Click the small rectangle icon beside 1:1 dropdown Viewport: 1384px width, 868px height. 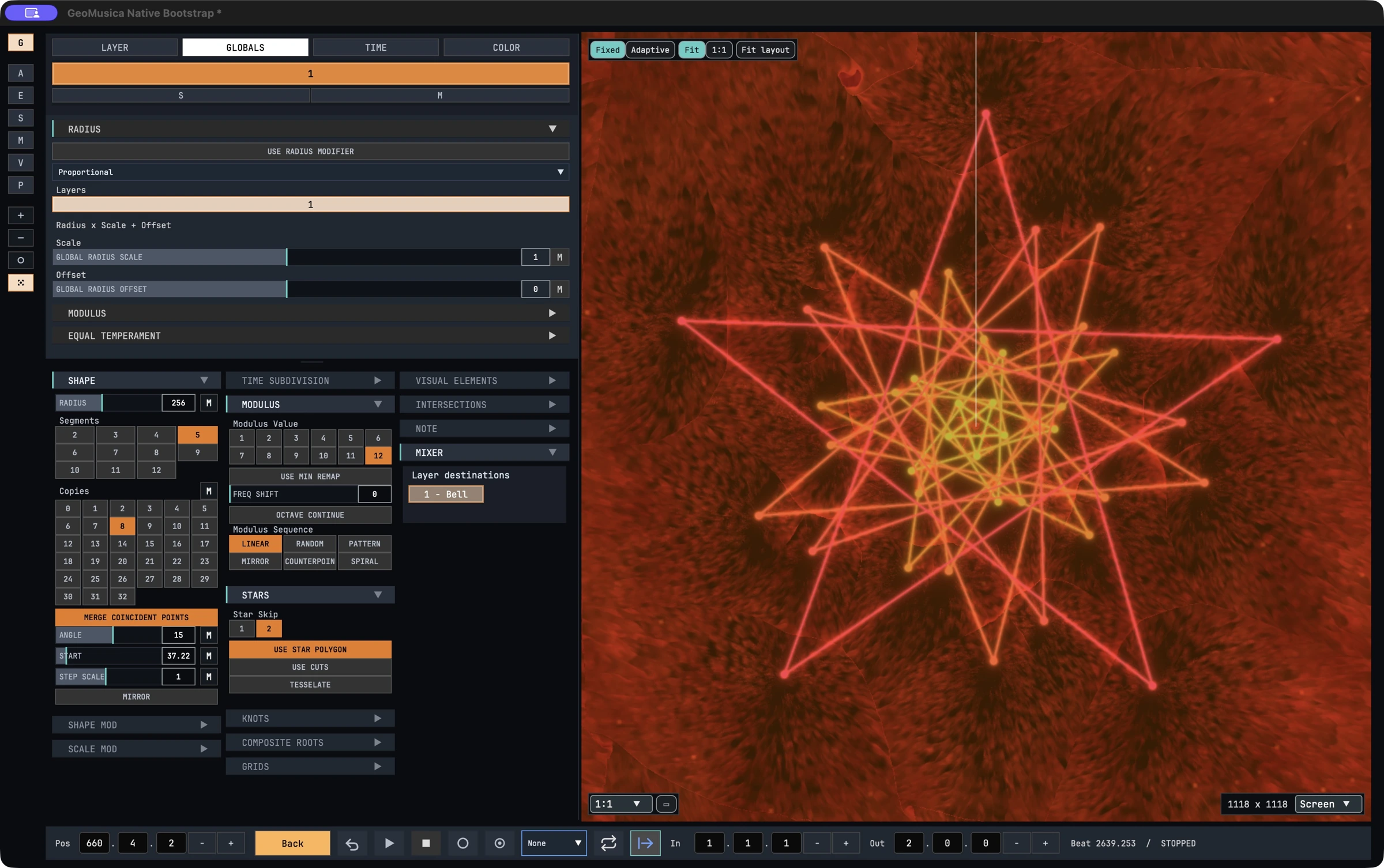click(666, 804)
